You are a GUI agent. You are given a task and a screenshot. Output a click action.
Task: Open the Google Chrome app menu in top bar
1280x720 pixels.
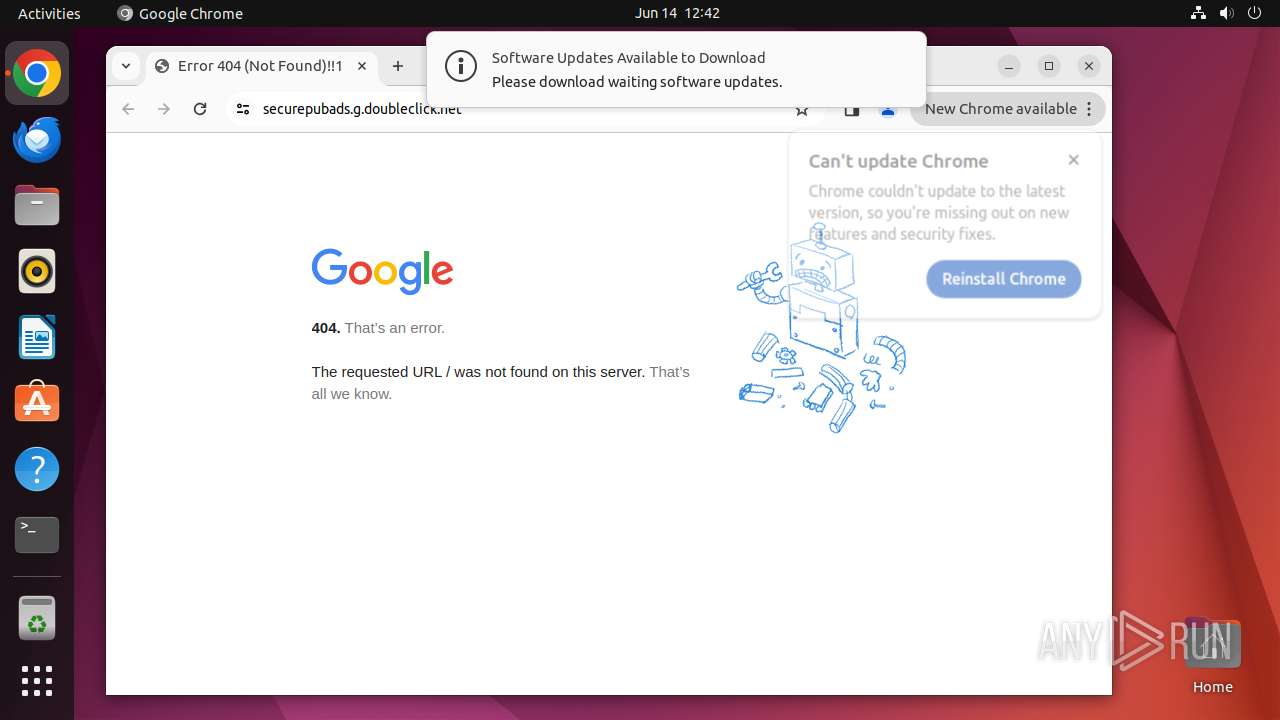click(180, 13)
